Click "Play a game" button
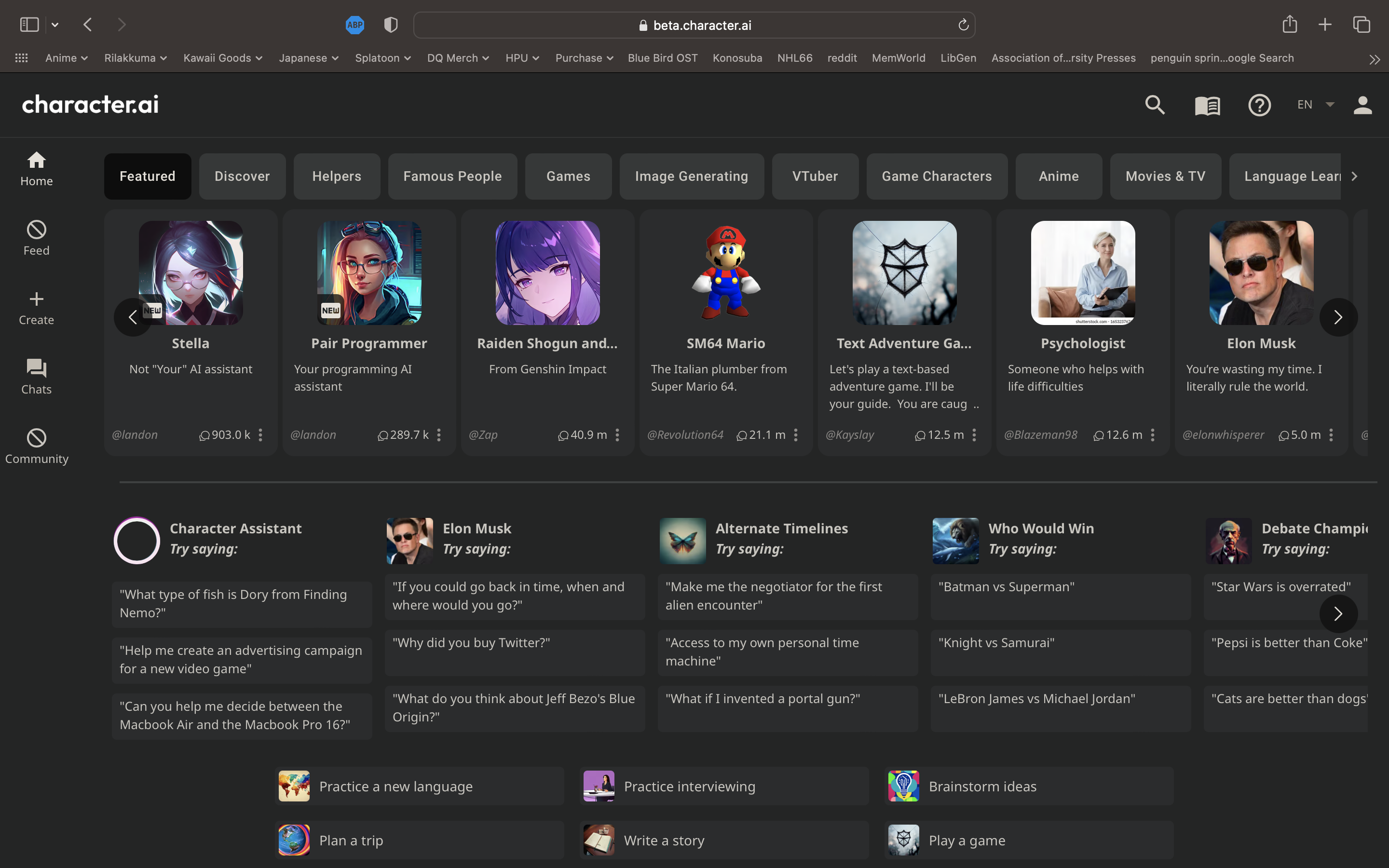The width and height of the screenshot is (1389, 868). [x=1029, y=840]
